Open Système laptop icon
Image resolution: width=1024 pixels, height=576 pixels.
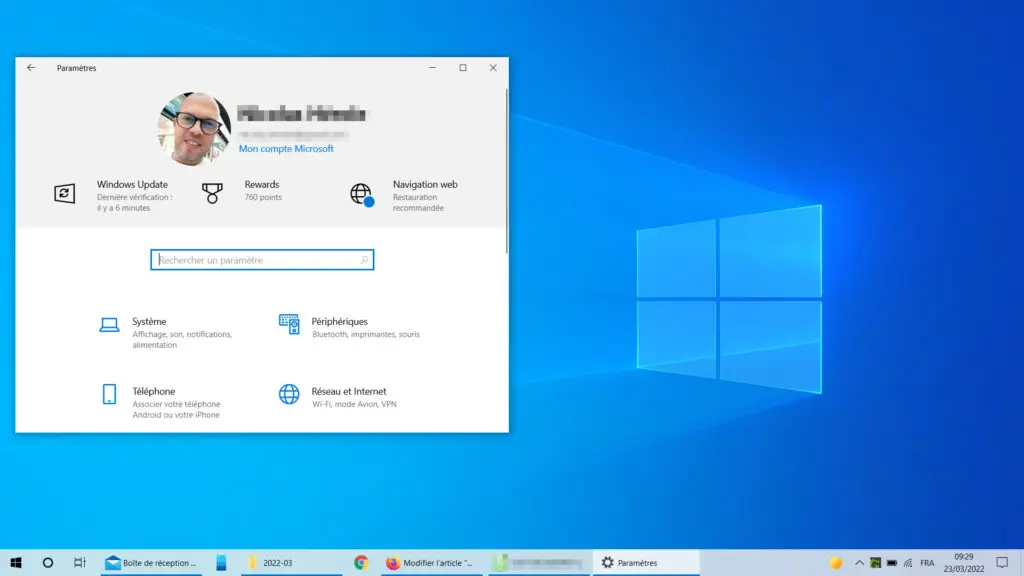pyautogui.click(x=109, y=325)
